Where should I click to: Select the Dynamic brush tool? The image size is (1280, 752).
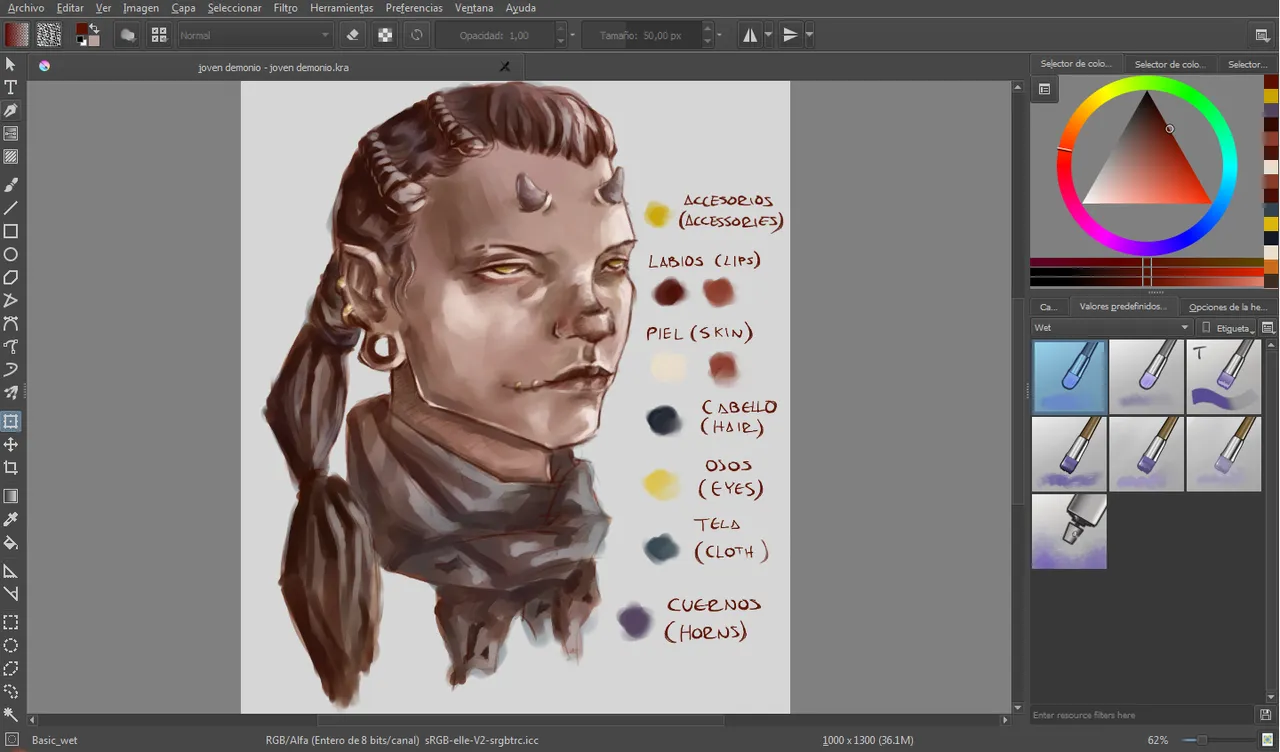pyautogui.click(x=11, y=370)
